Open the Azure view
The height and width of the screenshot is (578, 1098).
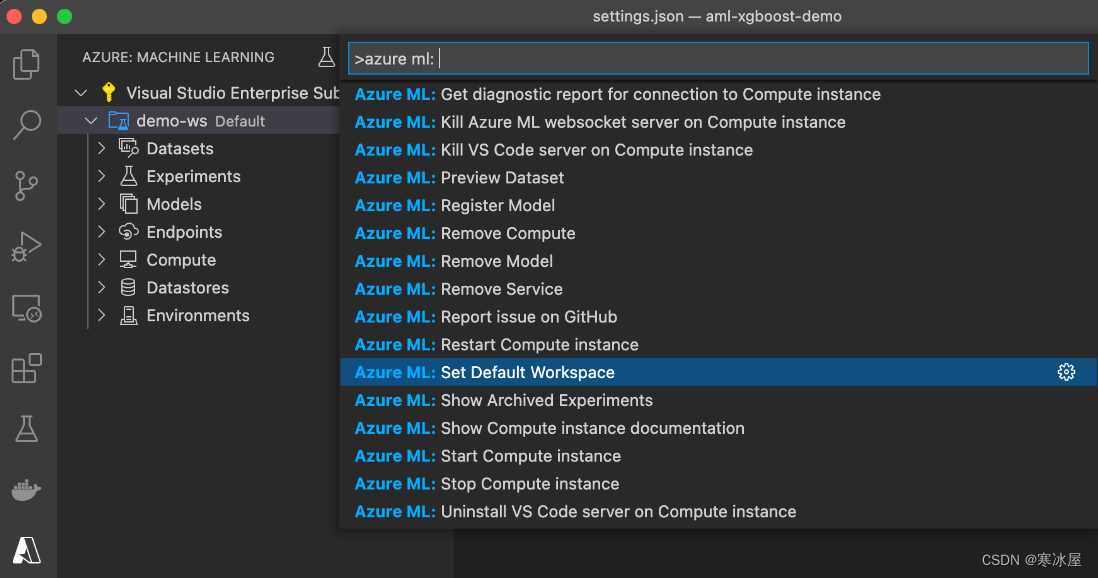[27, 550]
